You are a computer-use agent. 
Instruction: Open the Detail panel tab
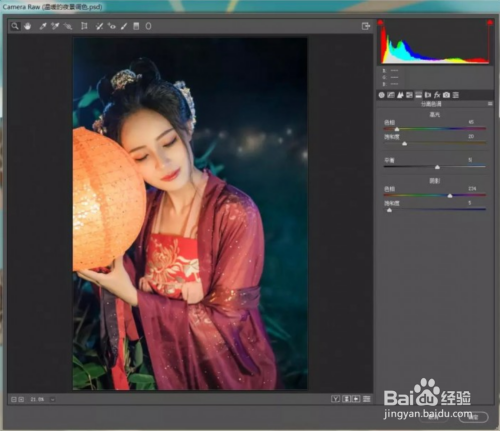[400, 95]
